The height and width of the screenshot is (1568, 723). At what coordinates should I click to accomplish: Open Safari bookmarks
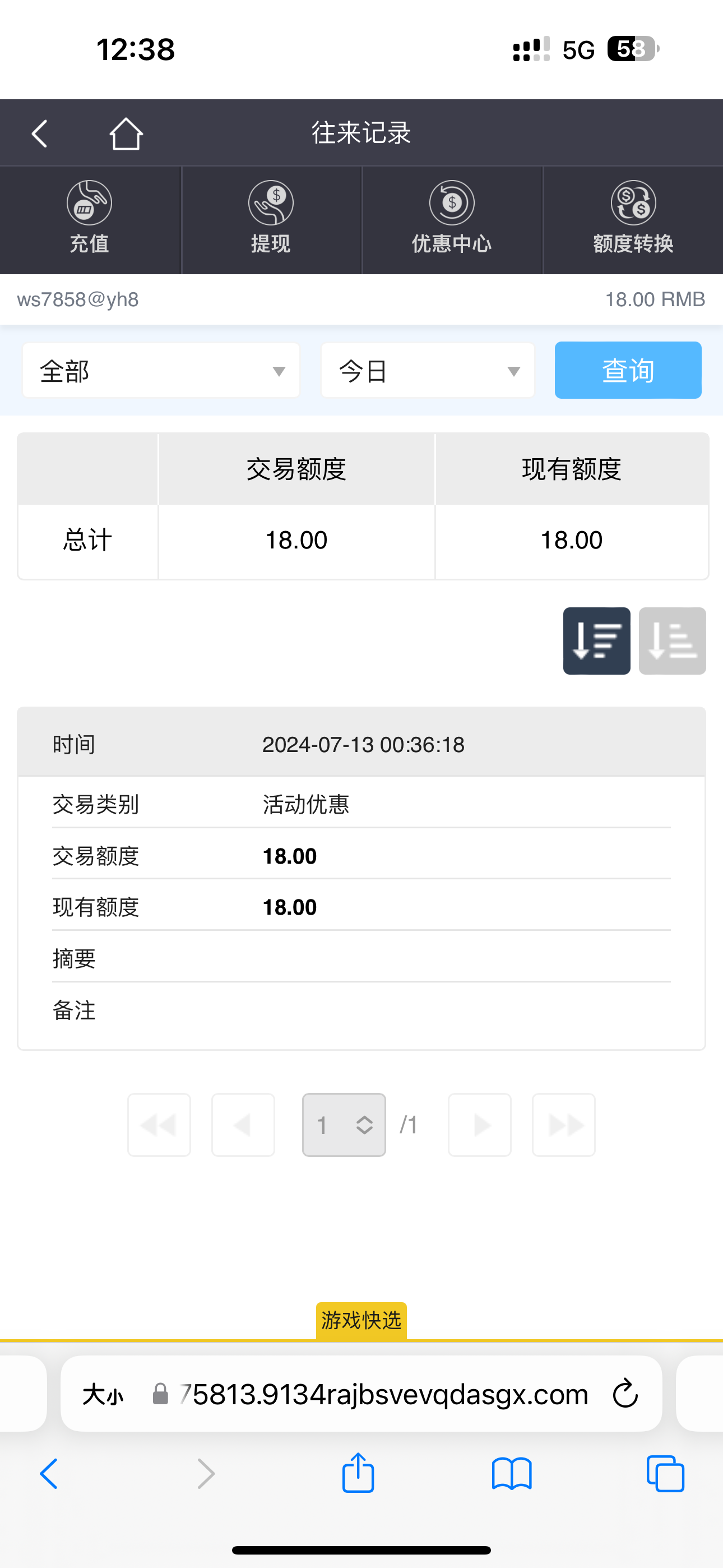[x=511, y=1474]
